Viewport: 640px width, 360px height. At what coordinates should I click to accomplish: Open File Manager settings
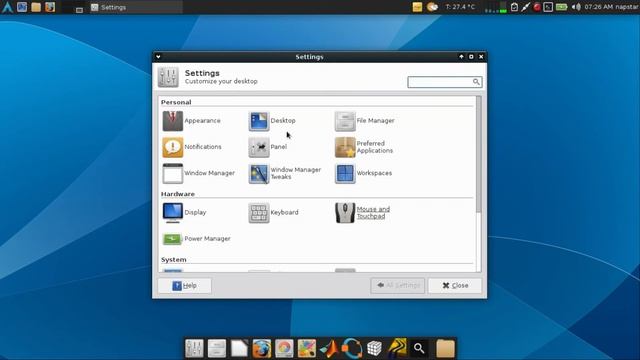tap(364, 121)
